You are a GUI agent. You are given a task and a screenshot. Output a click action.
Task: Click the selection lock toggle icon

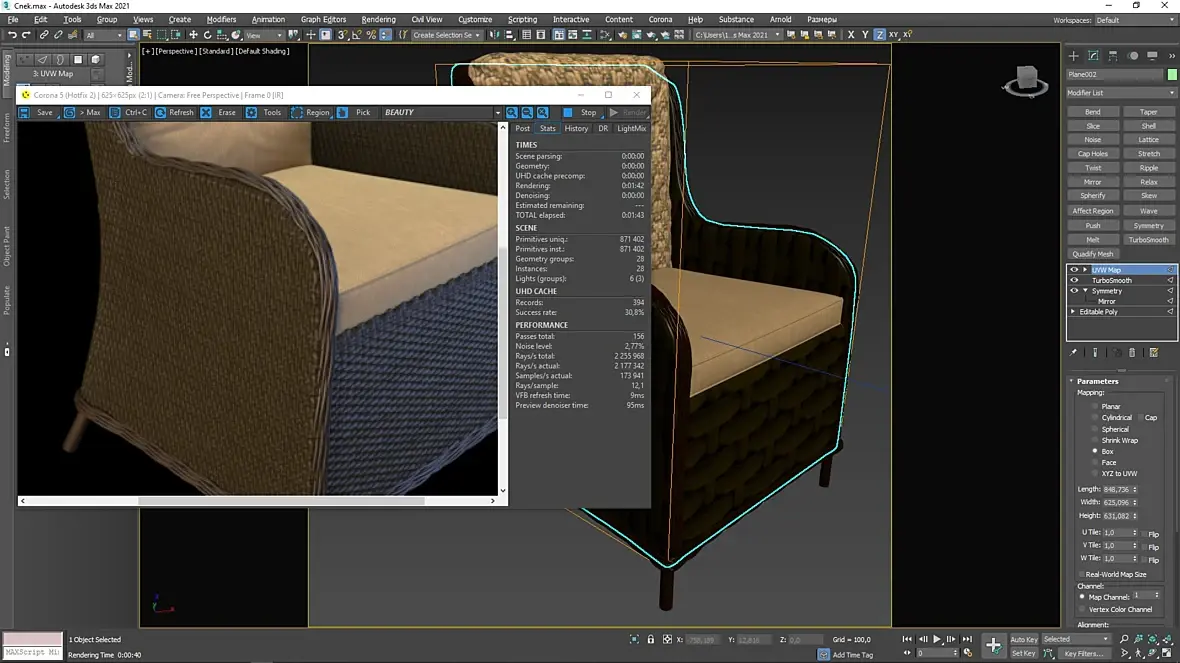coord(651,639)
